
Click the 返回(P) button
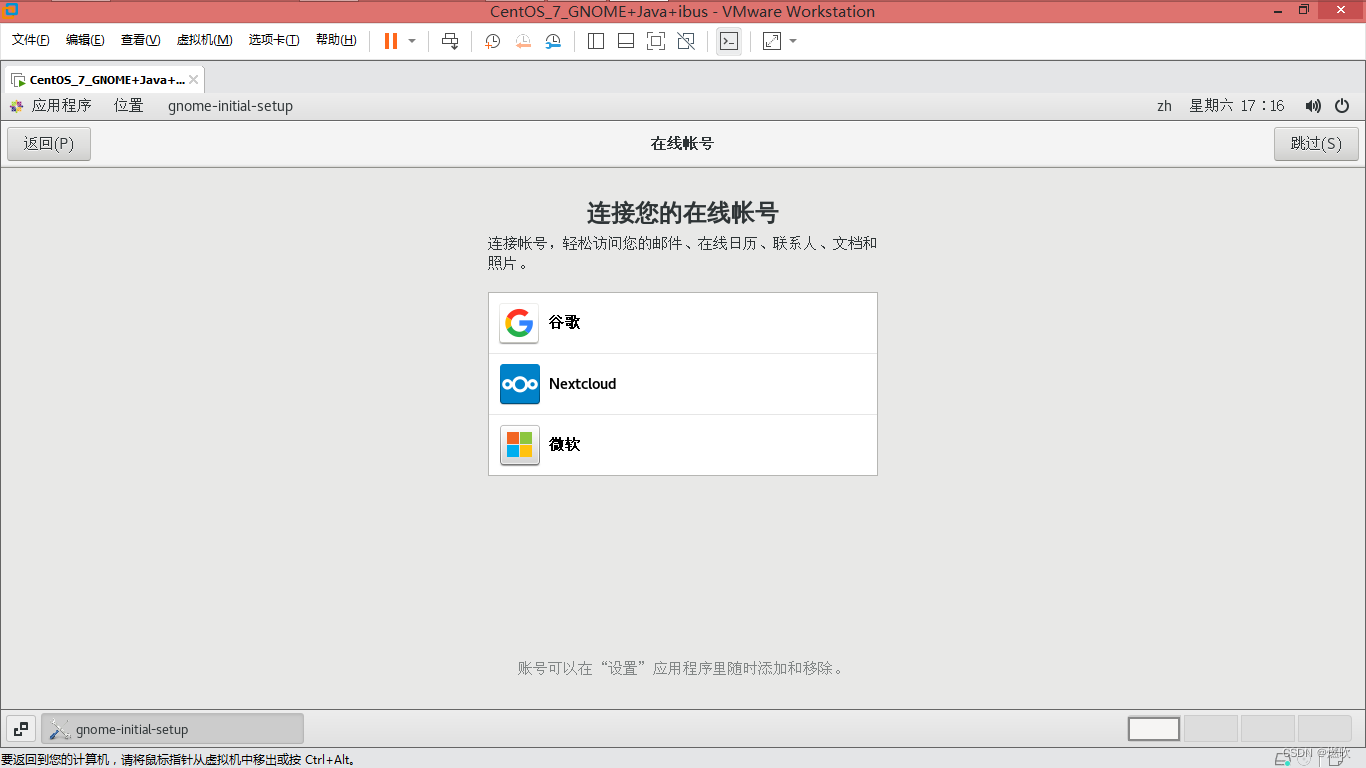coord(49,144)
